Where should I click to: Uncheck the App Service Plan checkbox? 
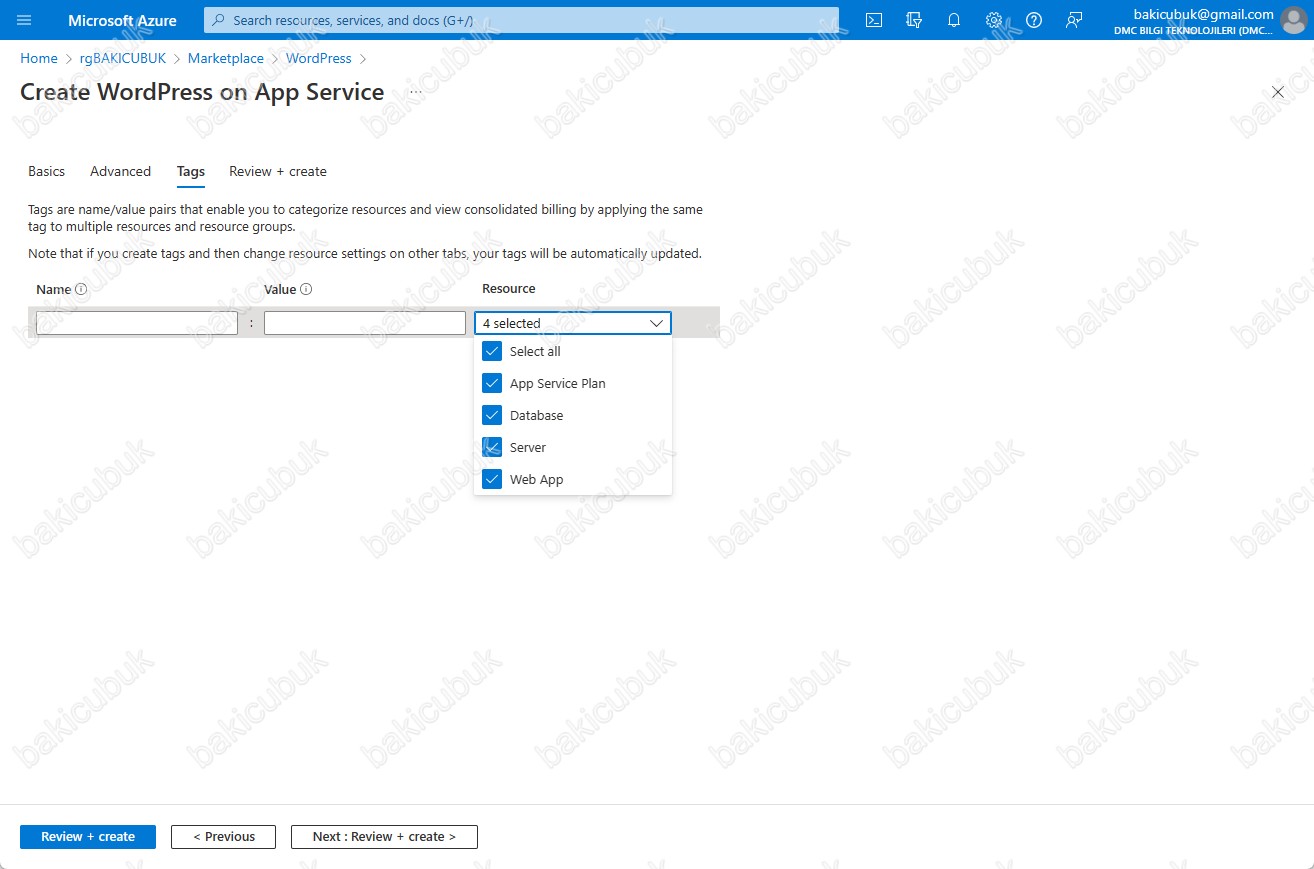tap(492, 383)
